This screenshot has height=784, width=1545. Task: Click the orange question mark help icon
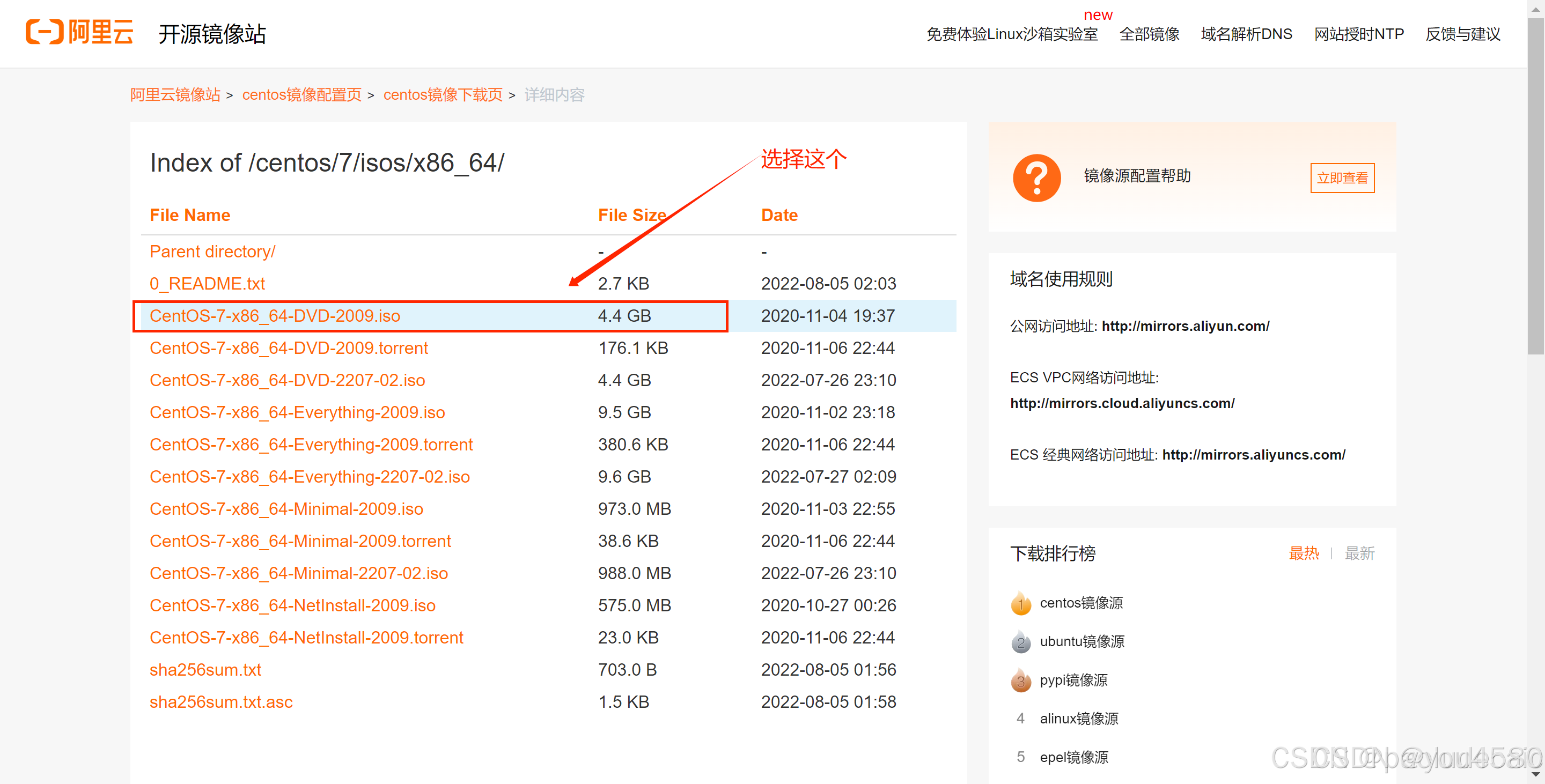(1036, 177)
